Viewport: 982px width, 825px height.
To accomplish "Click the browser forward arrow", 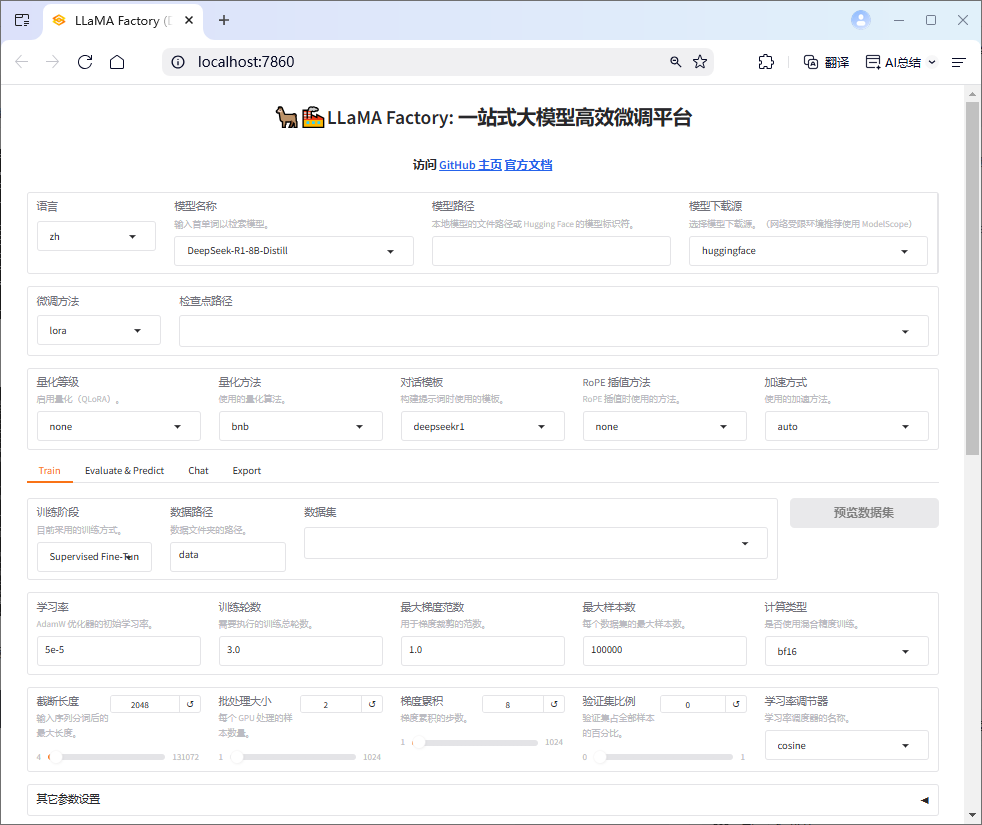I will tap(53, 61).
